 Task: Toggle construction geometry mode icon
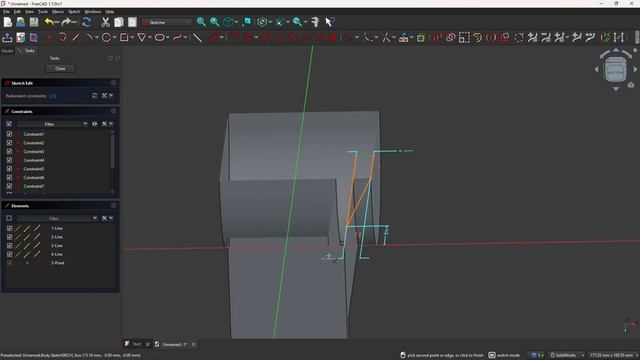pos(197,38)
